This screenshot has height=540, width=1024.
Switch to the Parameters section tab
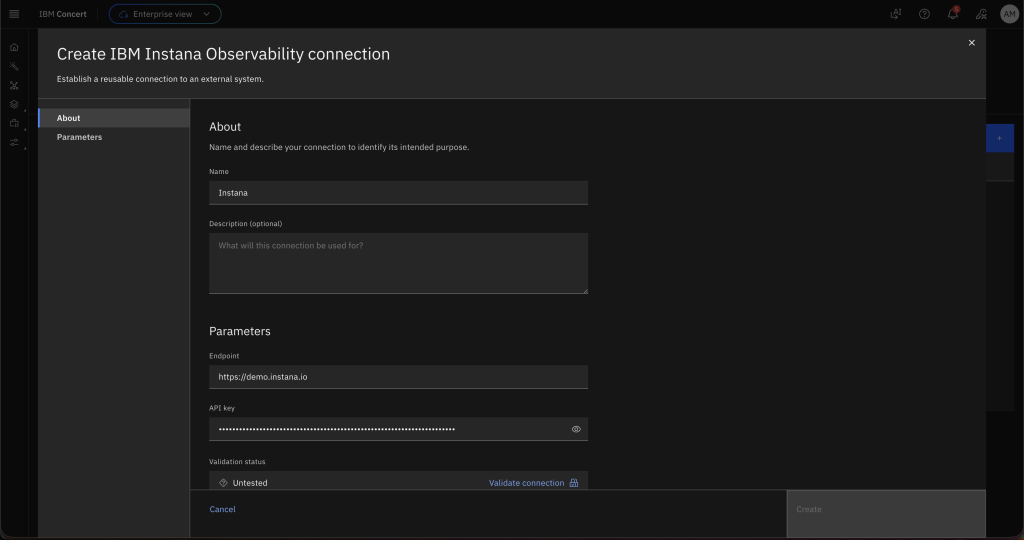coord(114,136)
